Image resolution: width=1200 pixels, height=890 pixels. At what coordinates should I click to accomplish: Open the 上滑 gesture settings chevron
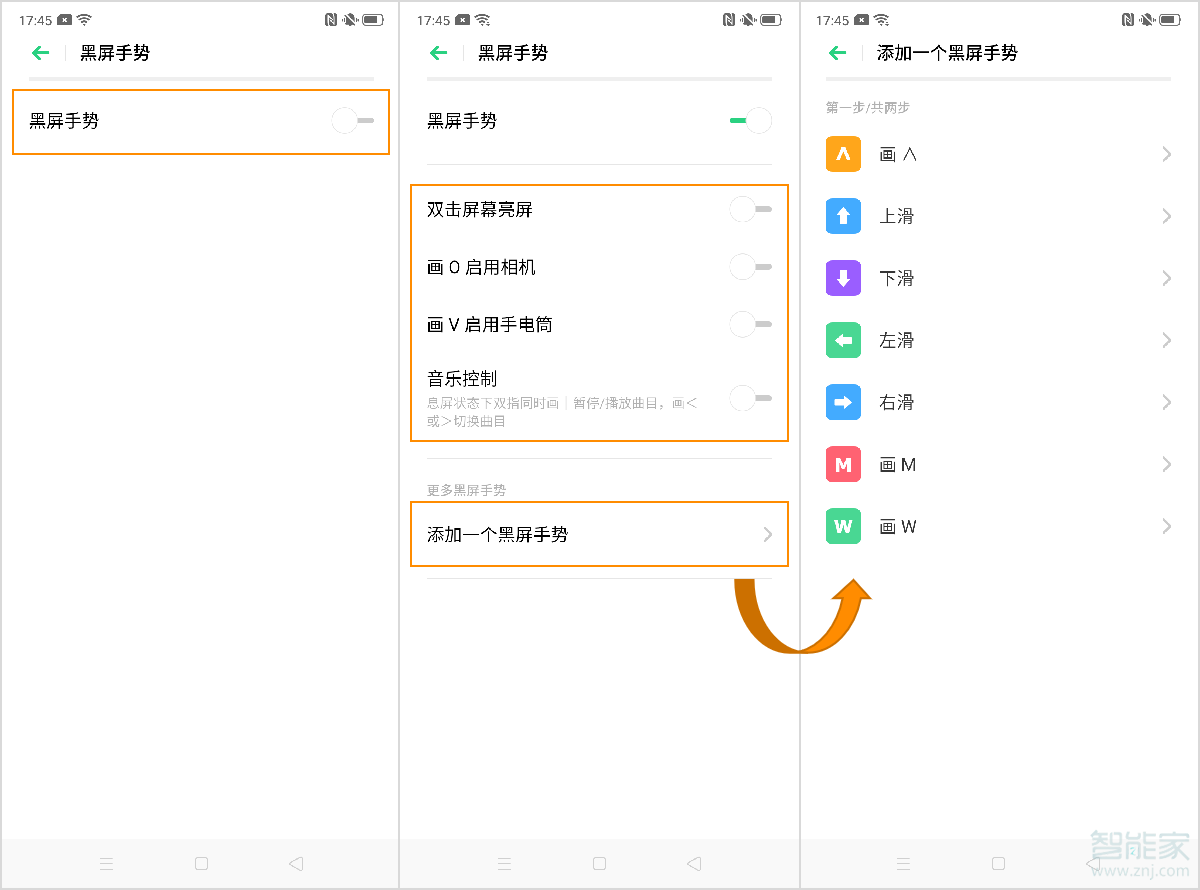point(1165,216)
